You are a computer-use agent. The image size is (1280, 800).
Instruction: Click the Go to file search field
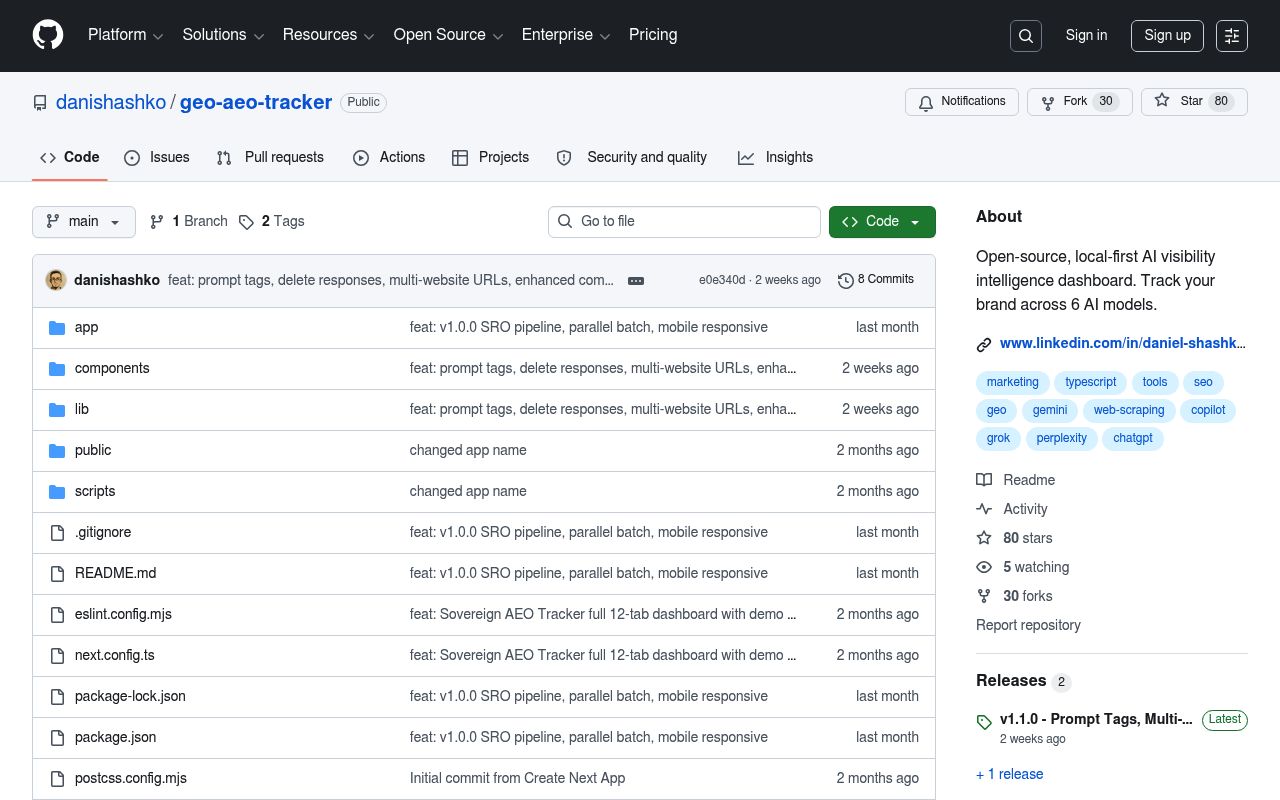[x=684, y=221]
